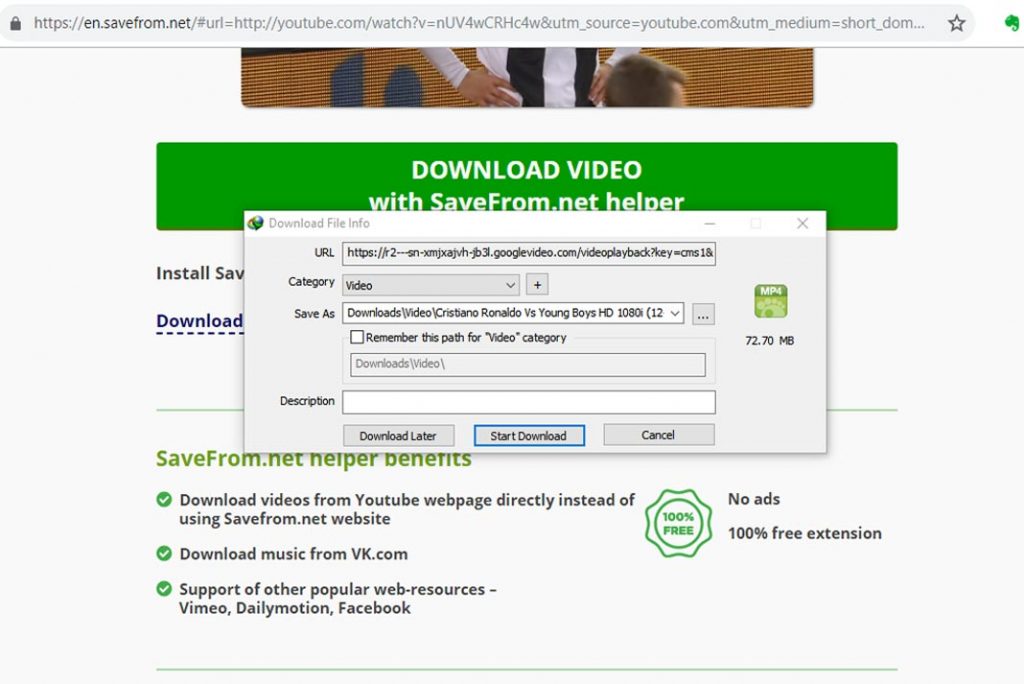Screen dimensions: 1024x684
Task: Click the checkmark beside 'Download music from VK.com'
Action: [x=163, y=553]
